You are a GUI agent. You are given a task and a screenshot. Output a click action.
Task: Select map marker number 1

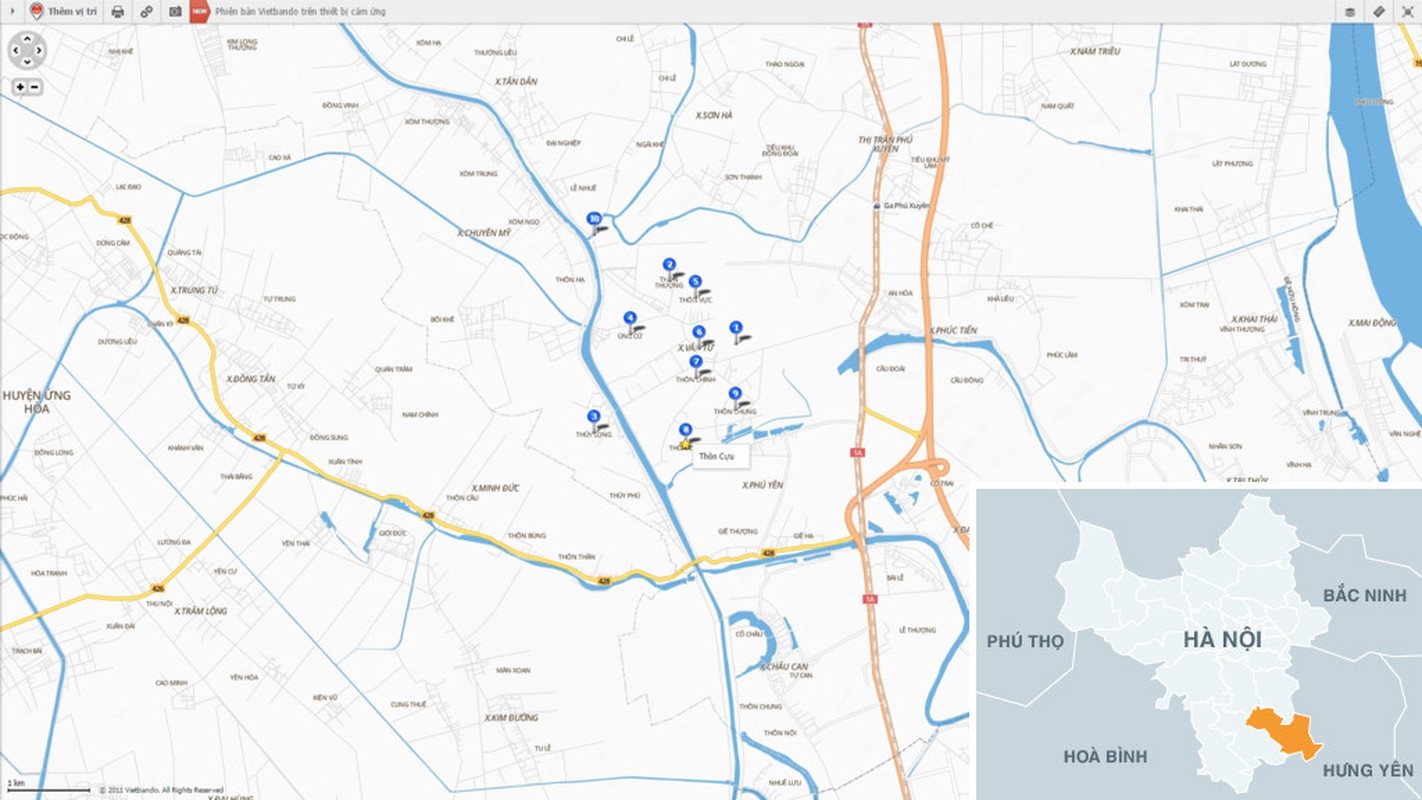tap(736, 327)
